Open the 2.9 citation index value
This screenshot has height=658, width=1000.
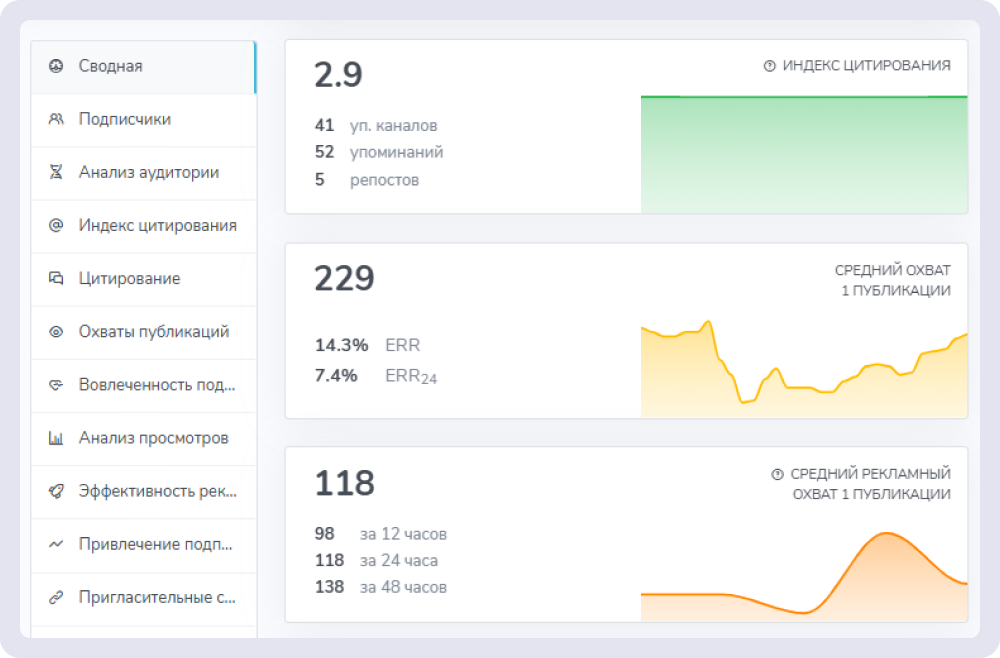click(338, 75)
